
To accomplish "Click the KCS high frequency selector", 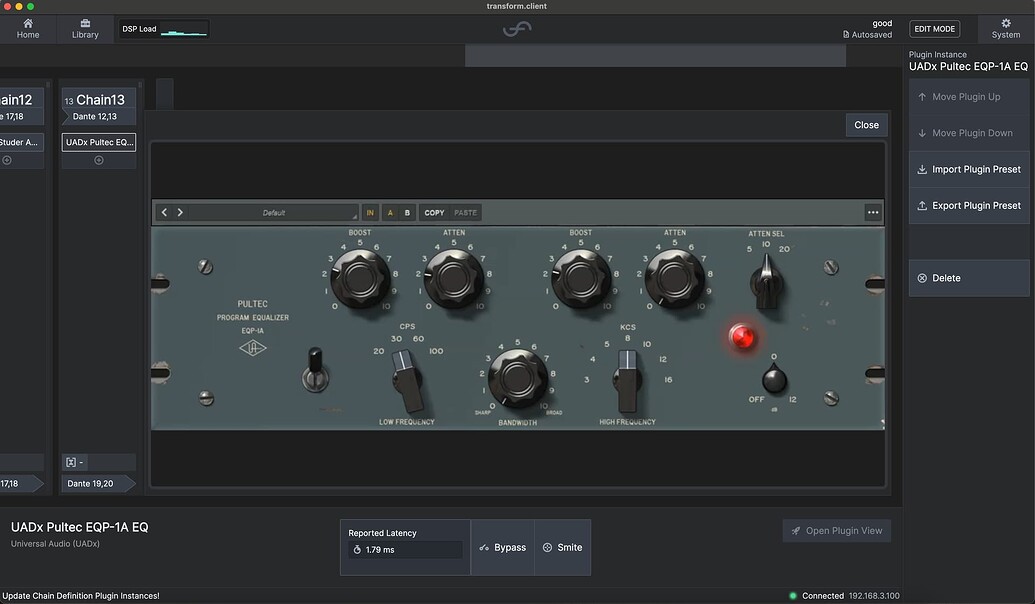I will [627, 380].
